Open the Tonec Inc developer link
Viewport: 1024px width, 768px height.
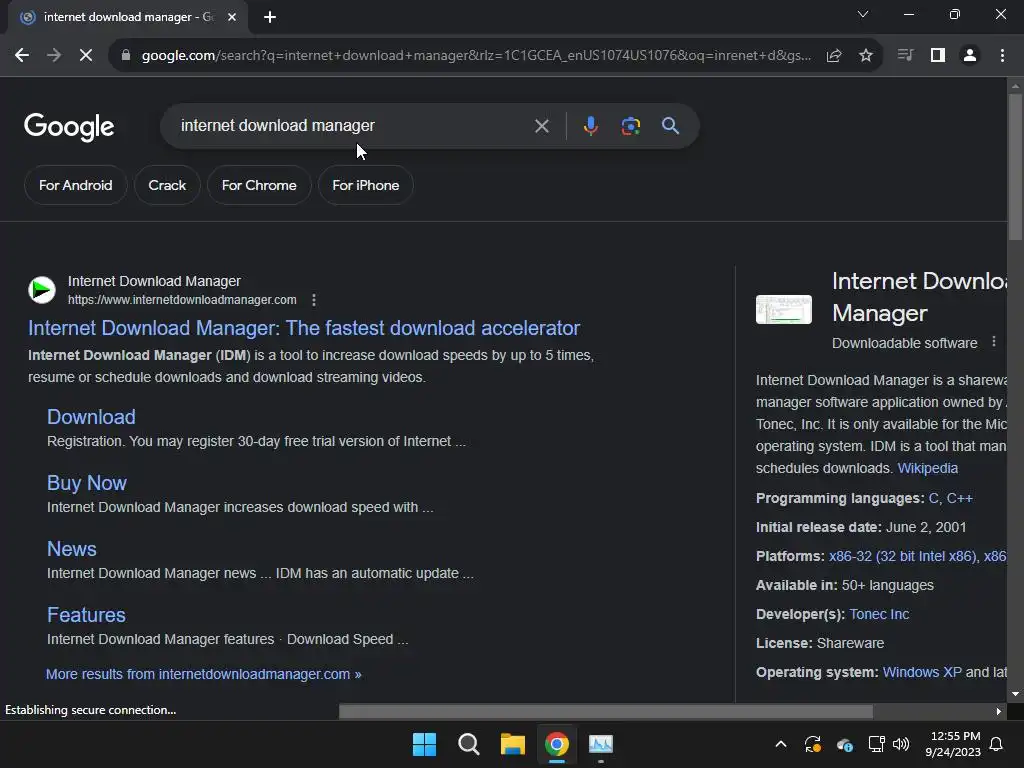coord(879,614)
